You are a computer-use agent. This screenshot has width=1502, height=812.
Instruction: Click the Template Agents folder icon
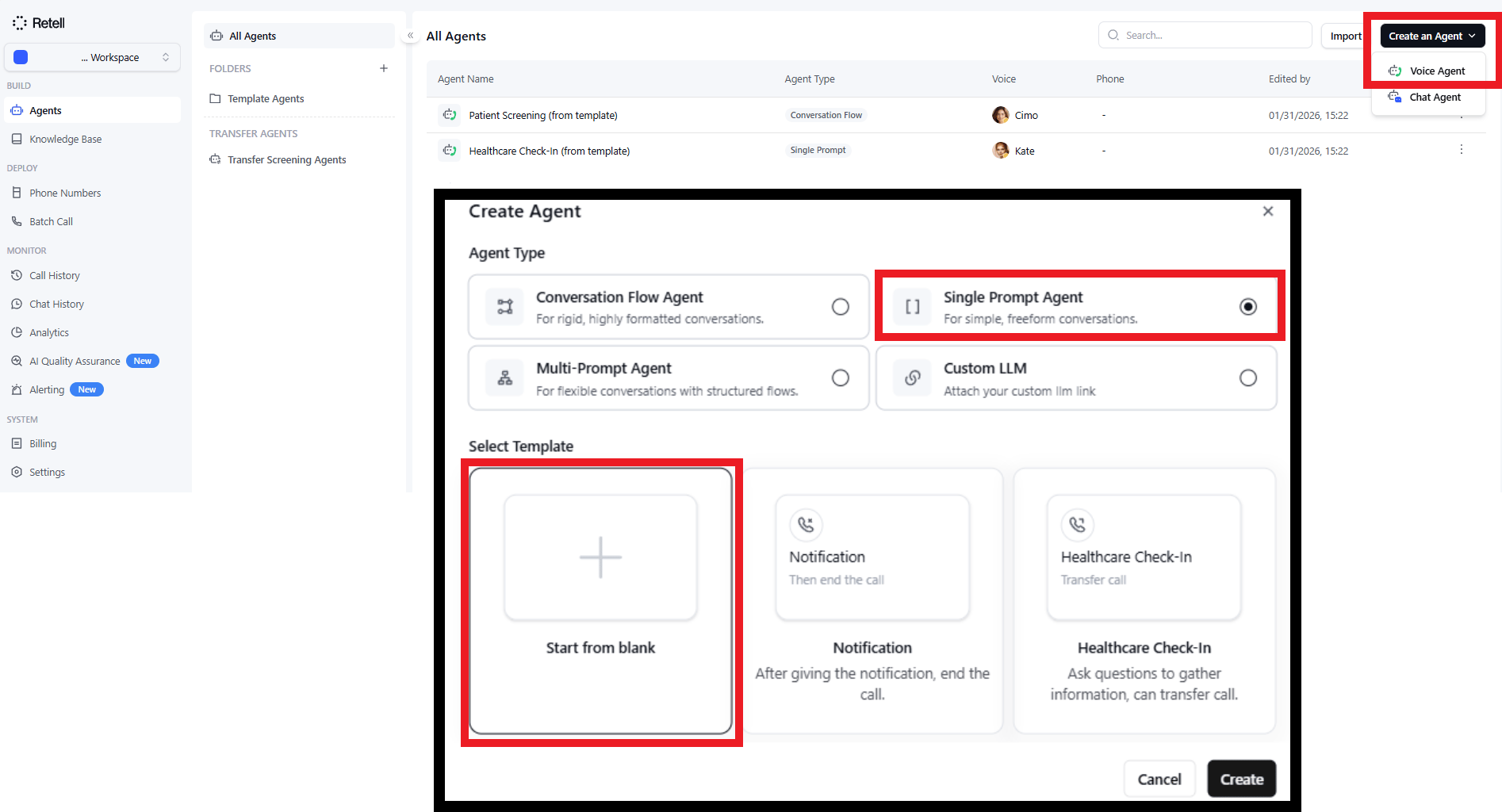[215, 98]
